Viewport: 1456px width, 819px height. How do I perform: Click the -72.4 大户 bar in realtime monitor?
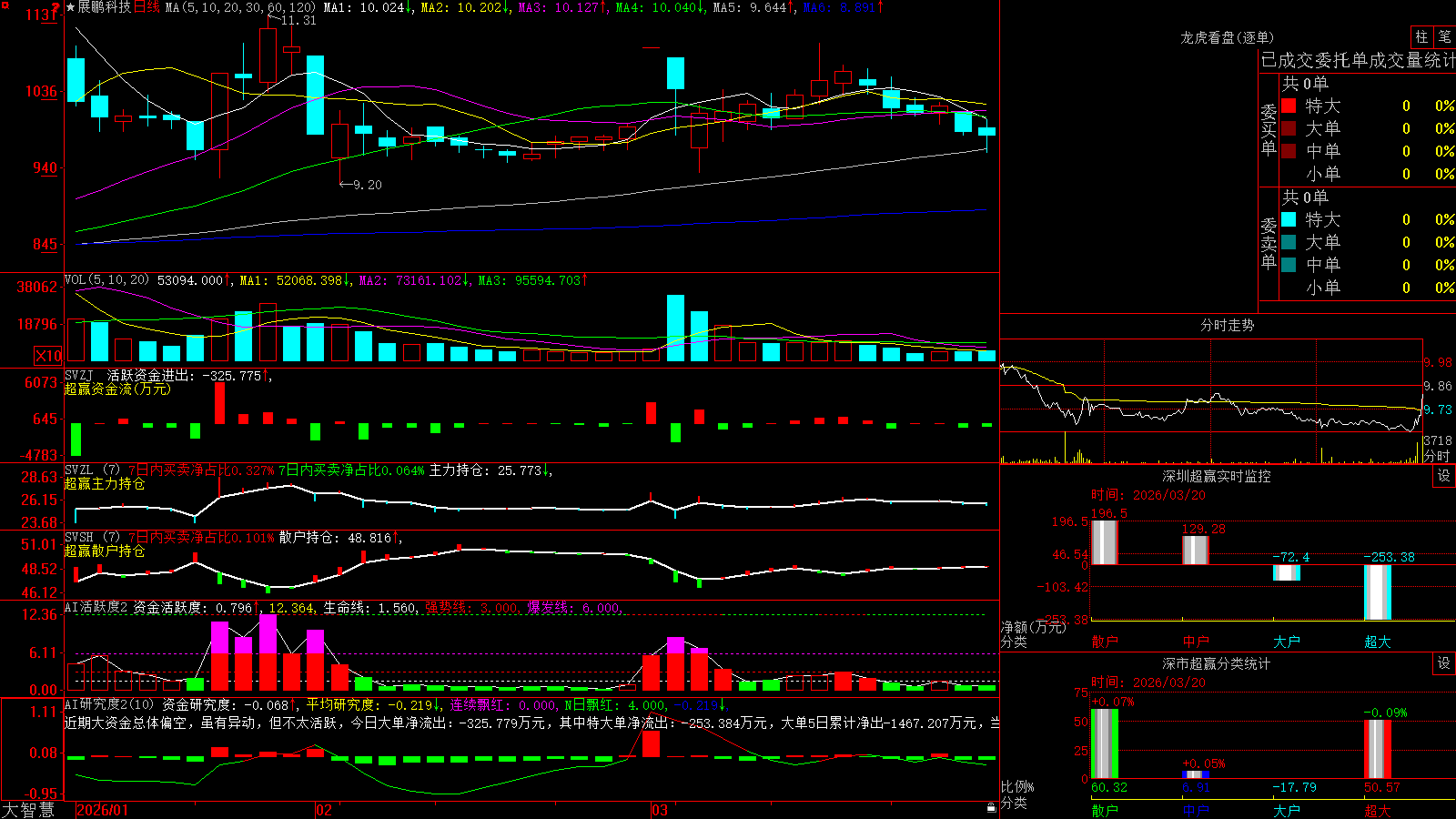(x=1286, y=572)
